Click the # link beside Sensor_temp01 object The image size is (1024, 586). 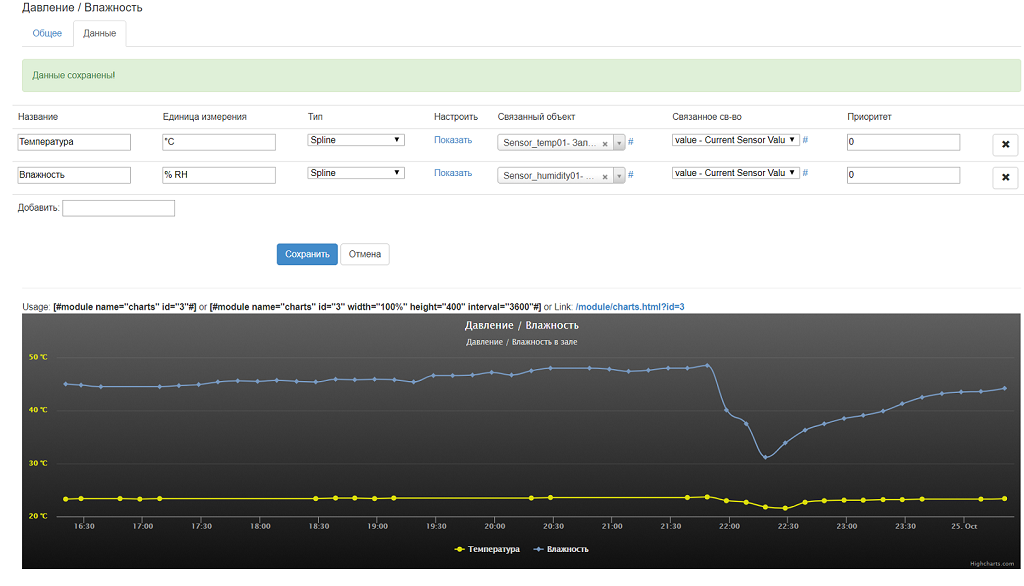click(631, 142)
